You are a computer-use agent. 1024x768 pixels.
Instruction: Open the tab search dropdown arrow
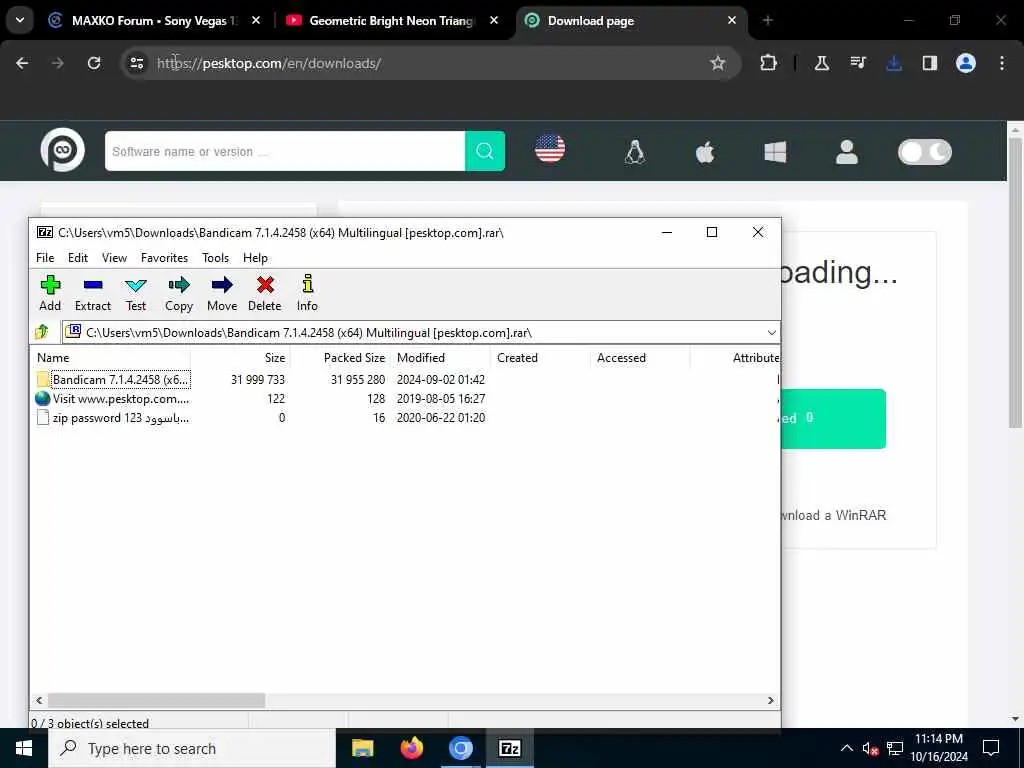click(x=20, y=20)
